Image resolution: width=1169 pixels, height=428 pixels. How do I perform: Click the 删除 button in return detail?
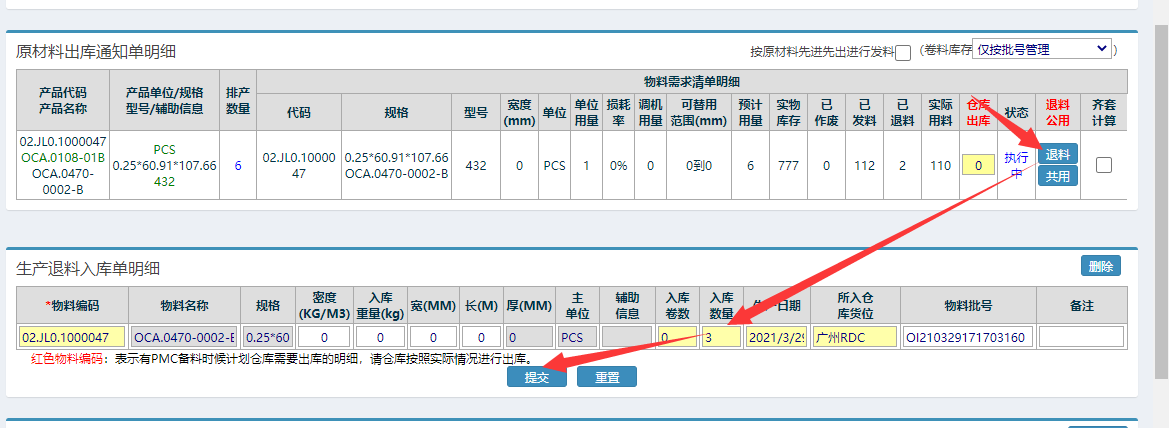coord(1100,266)
